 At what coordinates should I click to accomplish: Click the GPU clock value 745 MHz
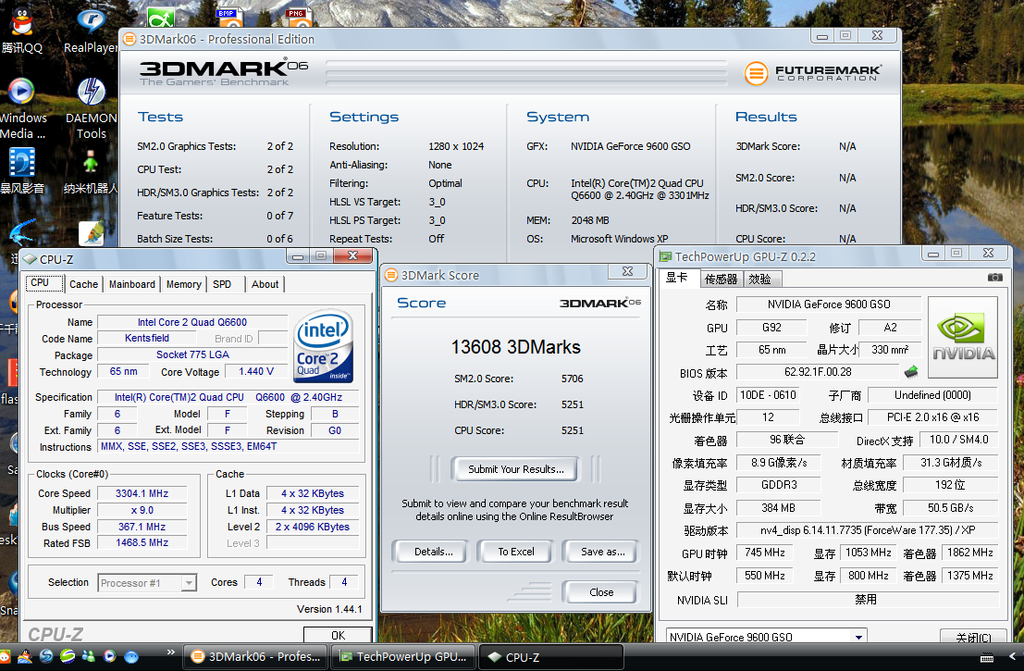point(764,553)
